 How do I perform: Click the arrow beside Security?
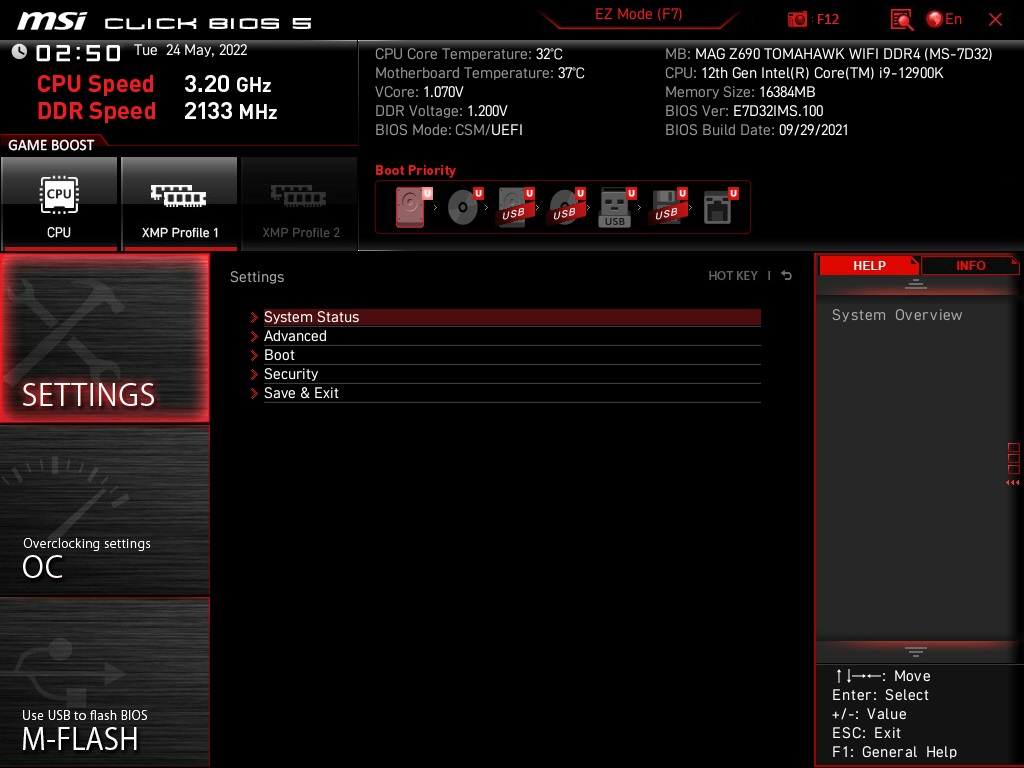pyautogui.click(x=254, y=374)
